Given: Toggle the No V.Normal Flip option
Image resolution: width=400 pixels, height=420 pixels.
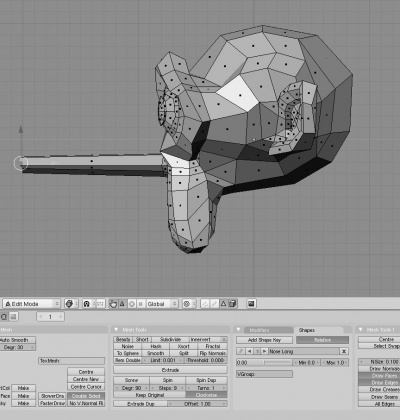Looking at the screenshot, I should pos(86,403).
